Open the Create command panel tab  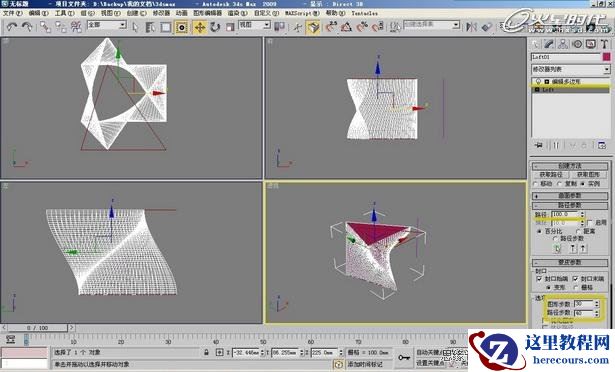click(x=535, y=44)
